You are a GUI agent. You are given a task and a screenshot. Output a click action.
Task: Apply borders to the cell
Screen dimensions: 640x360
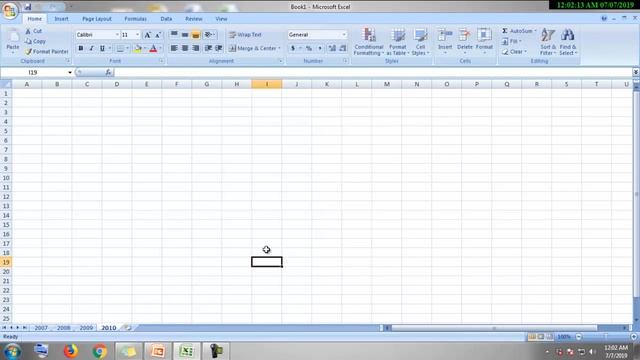click(x=120, y=49)
